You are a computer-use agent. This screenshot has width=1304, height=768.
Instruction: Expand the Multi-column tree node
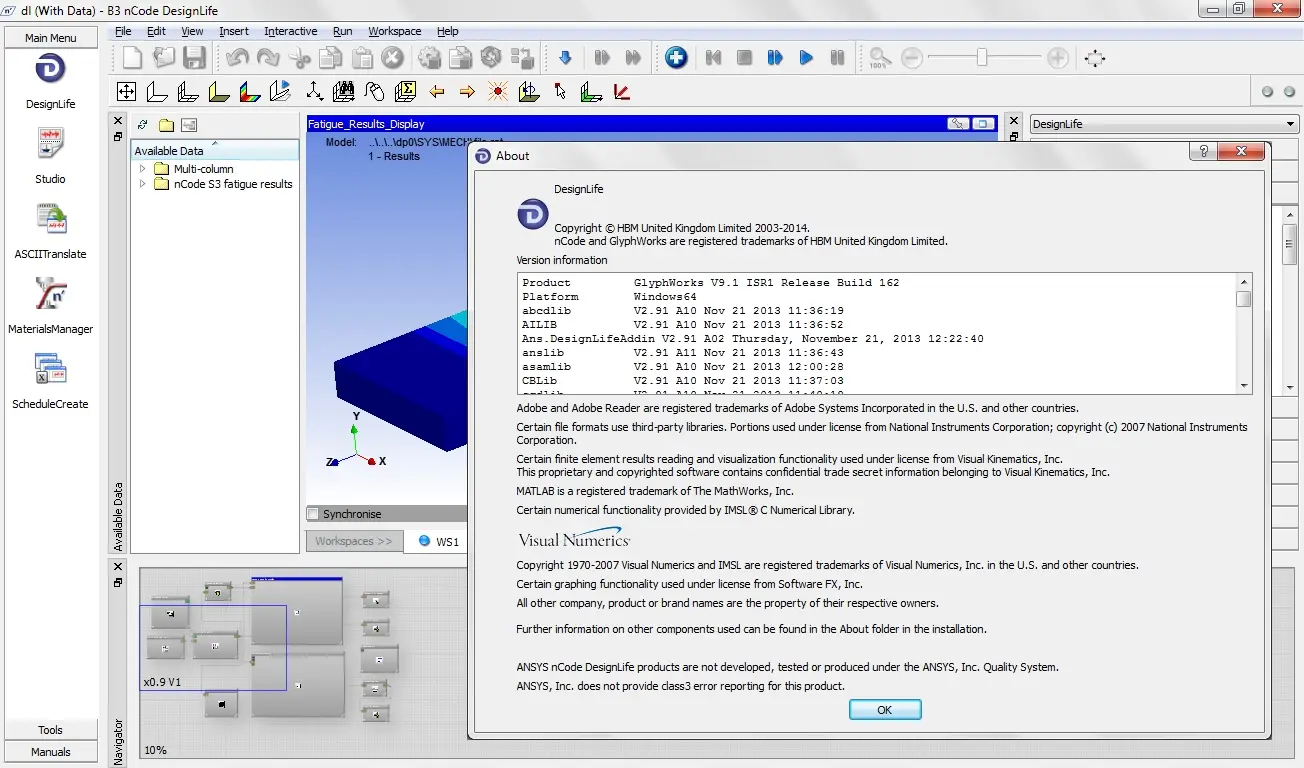click(x=143, y=169)
